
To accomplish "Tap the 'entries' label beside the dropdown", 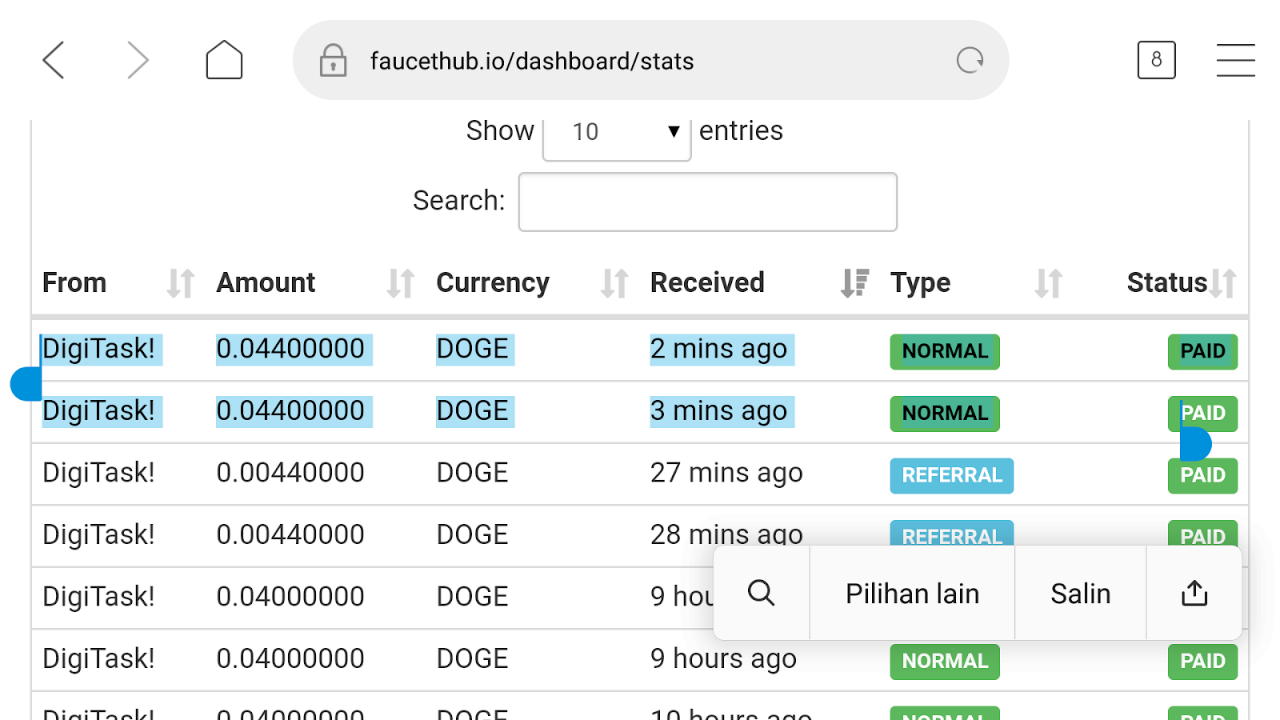I will pos(741,131).
